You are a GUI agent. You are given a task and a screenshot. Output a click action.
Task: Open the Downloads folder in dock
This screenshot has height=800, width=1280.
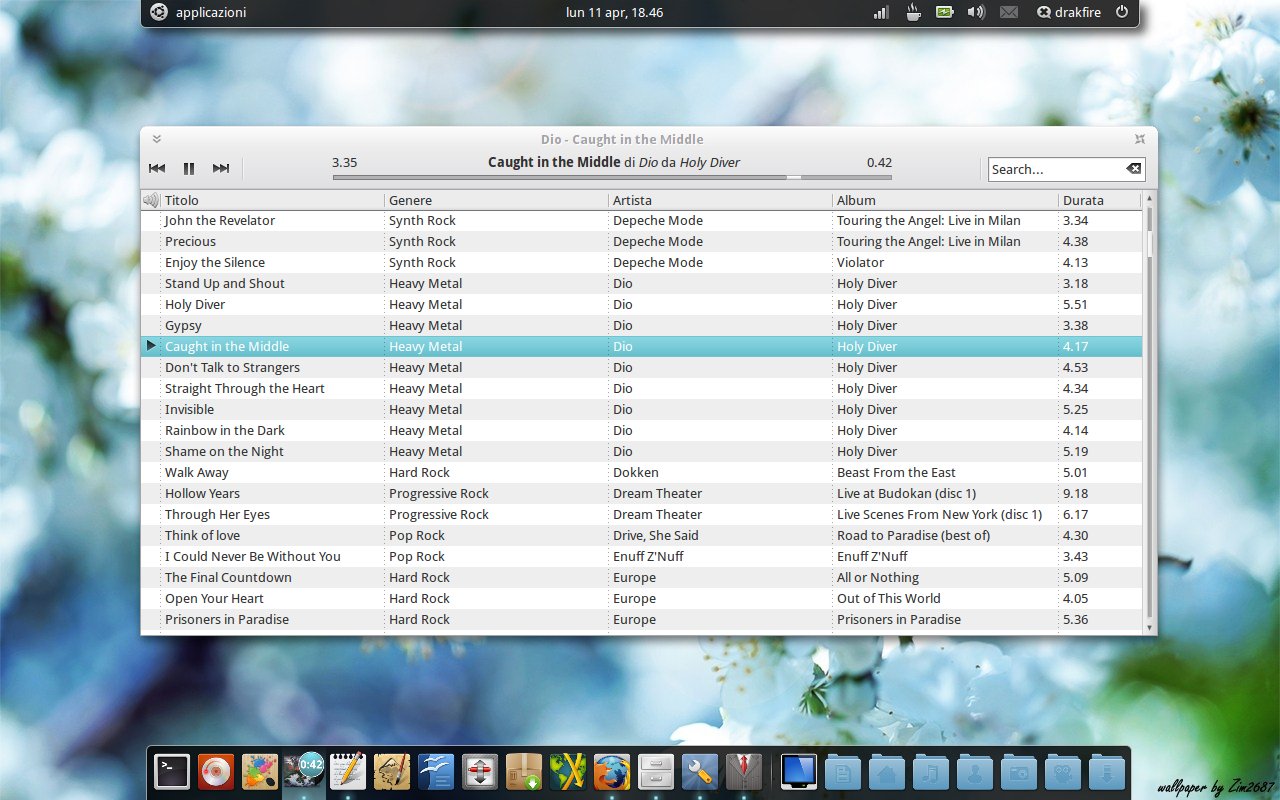pyautogui.click(x=1107, y=772)
